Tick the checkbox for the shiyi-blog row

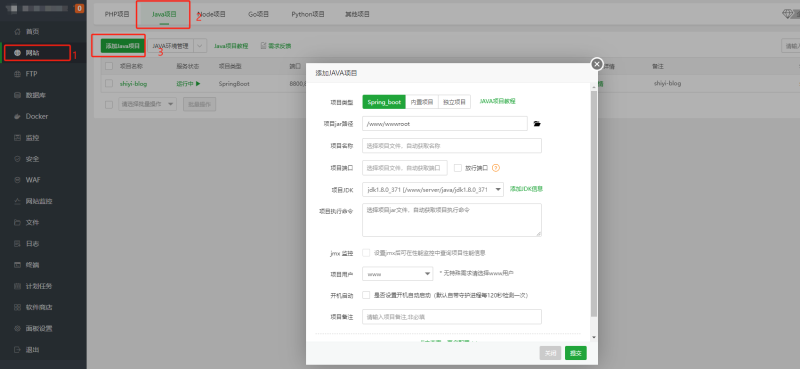[x=109, y=84]
